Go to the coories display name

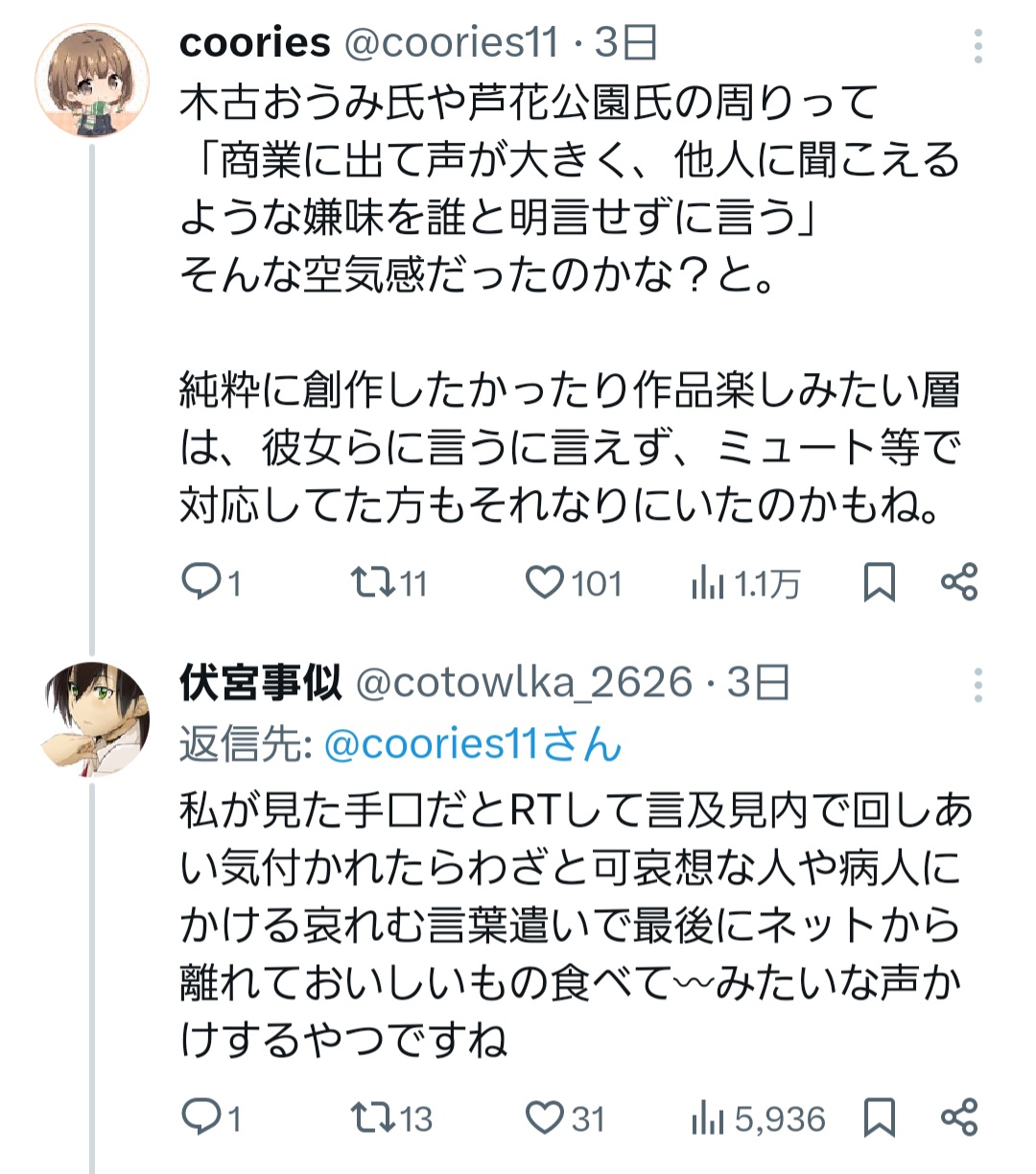(x=254, y=43)
